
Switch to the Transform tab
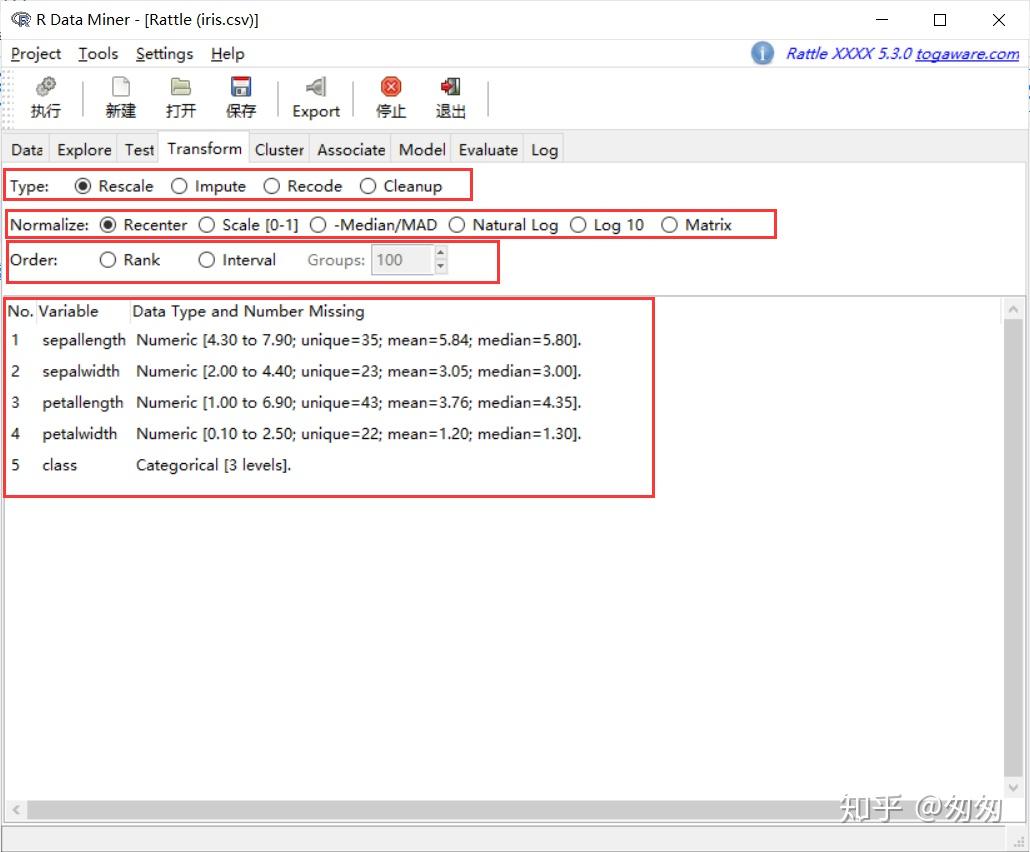204,148
